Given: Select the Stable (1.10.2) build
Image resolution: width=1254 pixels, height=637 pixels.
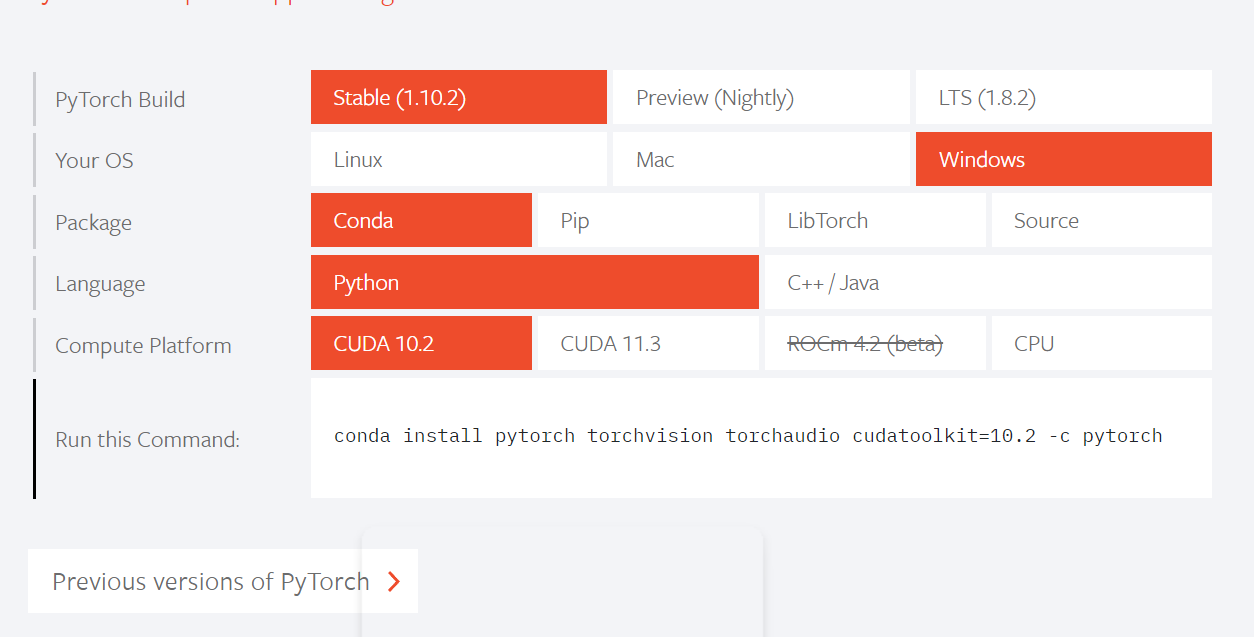Looking at the screenshot, I should (459, 97).
